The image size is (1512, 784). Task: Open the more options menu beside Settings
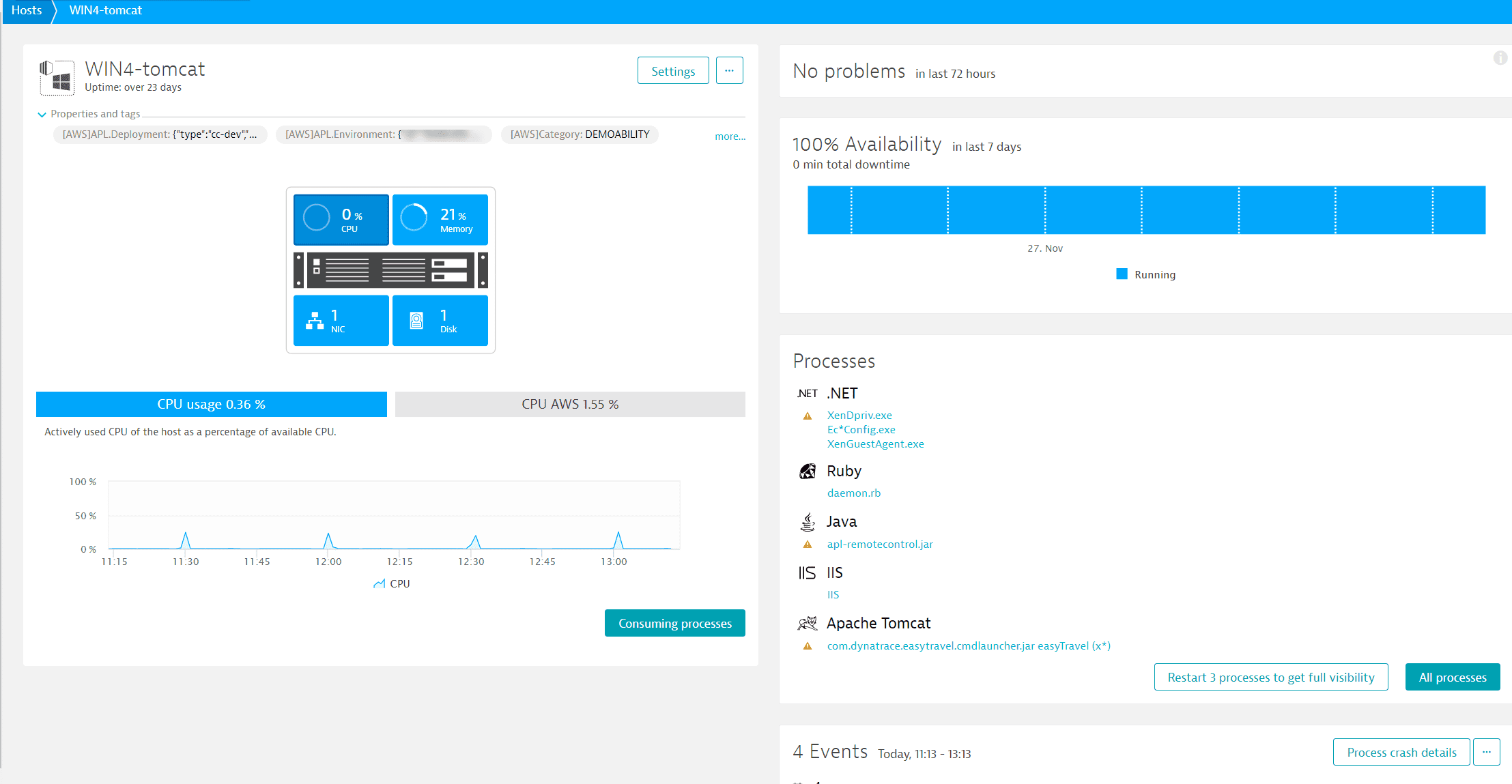[729, 71]
